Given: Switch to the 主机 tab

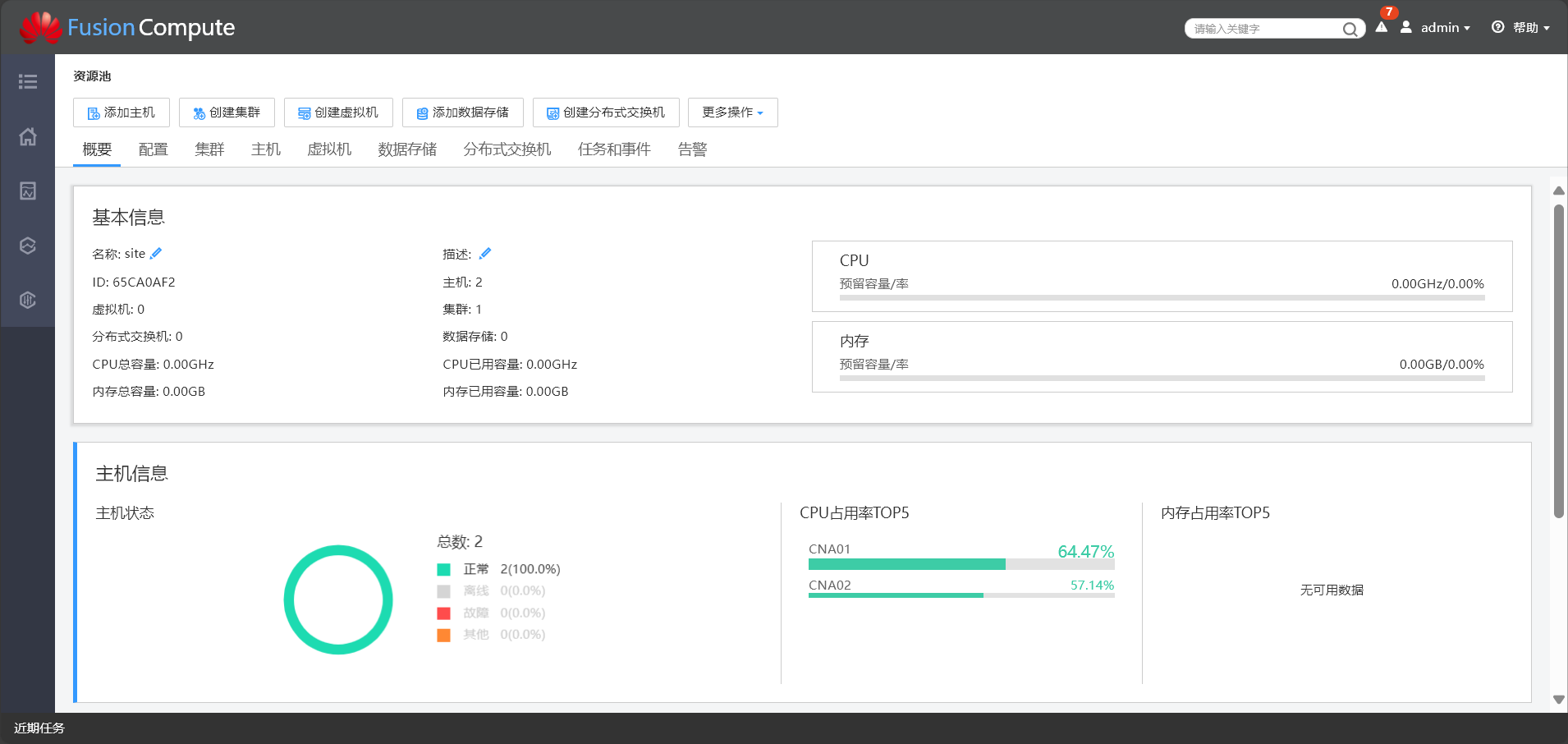Looking at the screenshot, I should (266, 149).
